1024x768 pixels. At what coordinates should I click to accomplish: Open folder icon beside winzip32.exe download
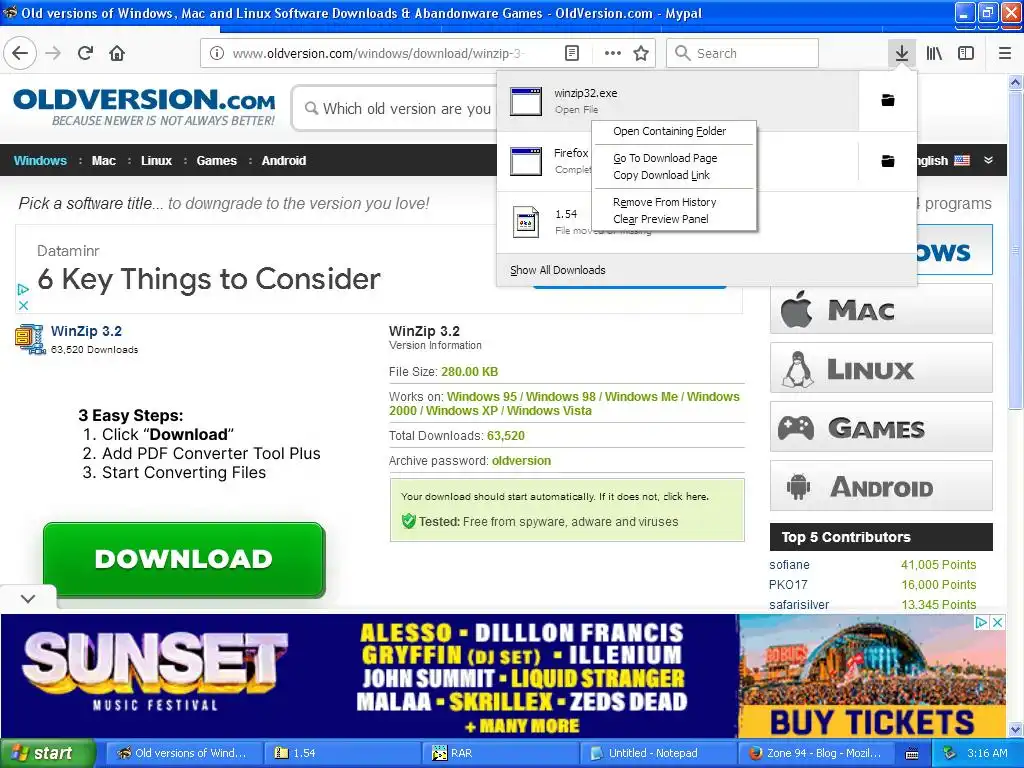[888, 100]
